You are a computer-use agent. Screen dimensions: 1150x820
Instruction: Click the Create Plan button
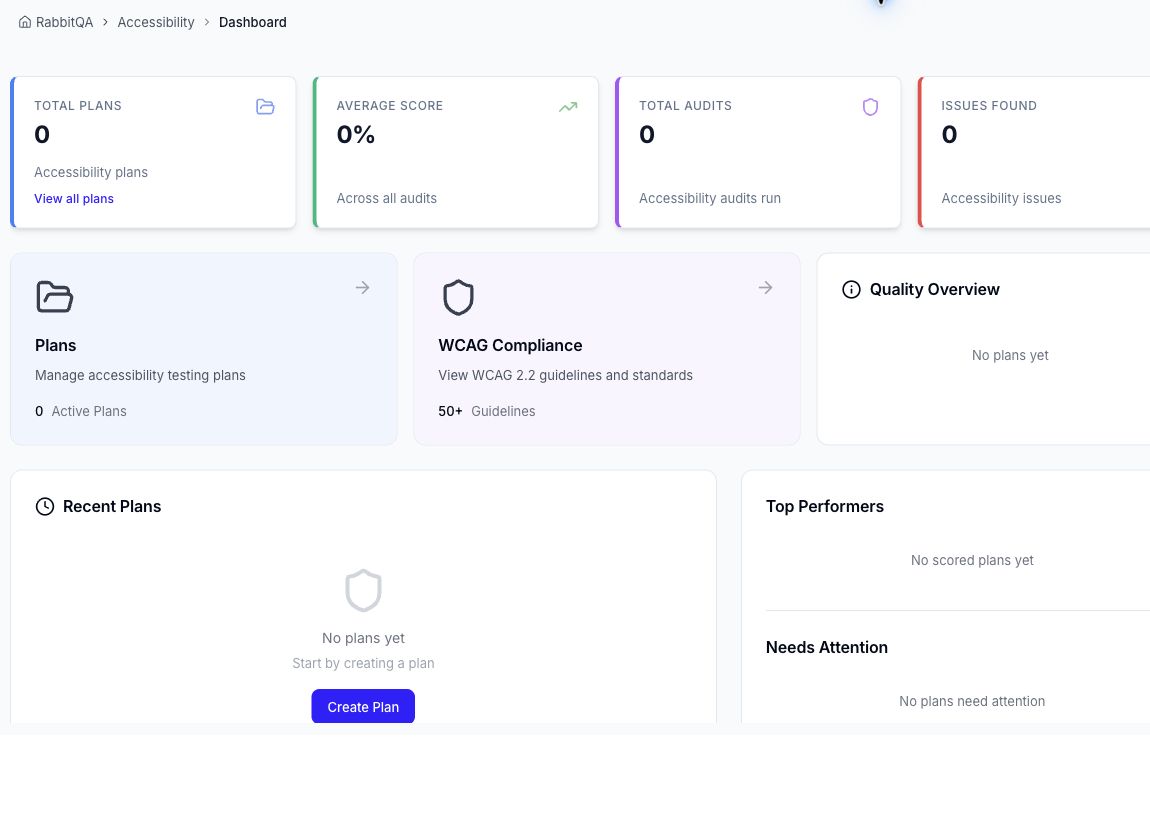click(x=363, y=706)
